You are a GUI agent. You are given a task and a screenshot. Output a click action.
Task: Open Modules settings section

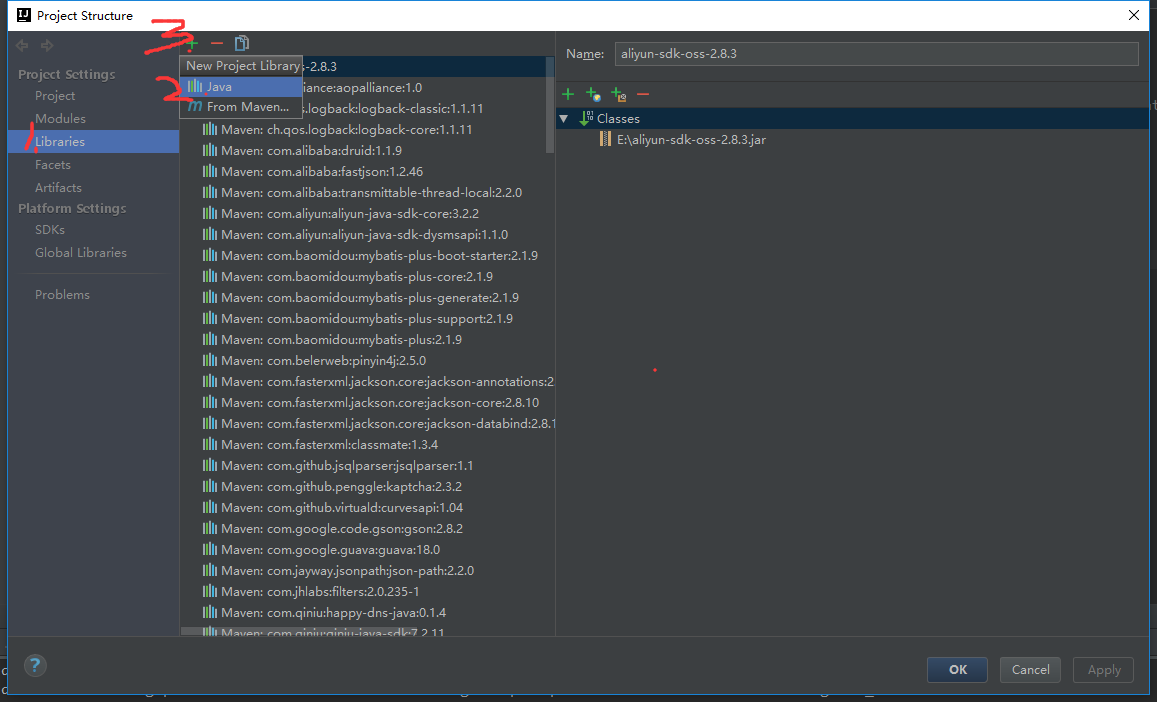coord(60,119)
